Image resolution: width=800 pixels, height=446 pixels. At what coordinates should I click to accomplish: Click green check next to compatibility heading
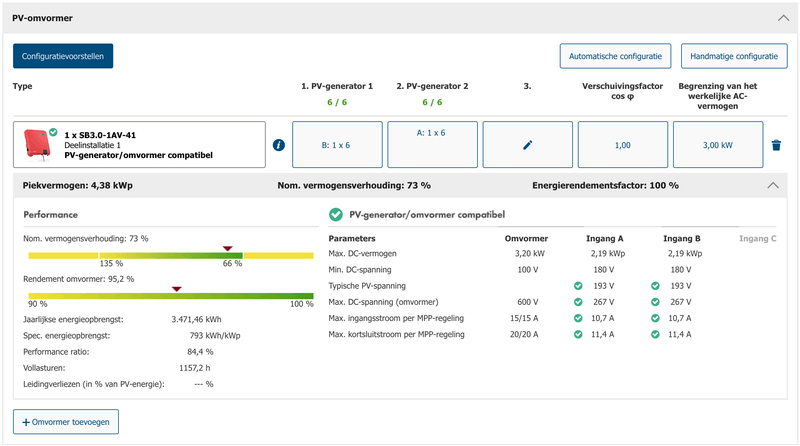click(335, 214)
